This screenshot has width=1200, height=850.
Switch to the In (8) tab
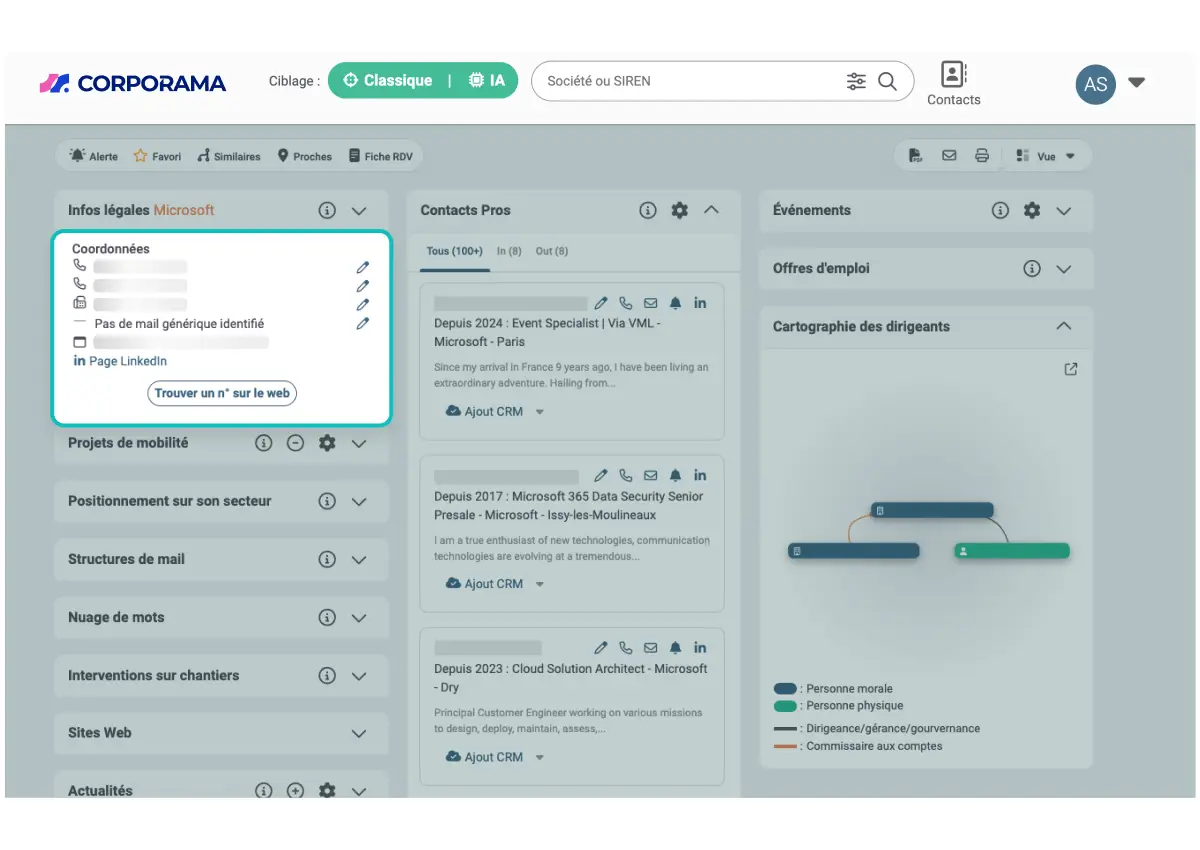pos(509,251)
